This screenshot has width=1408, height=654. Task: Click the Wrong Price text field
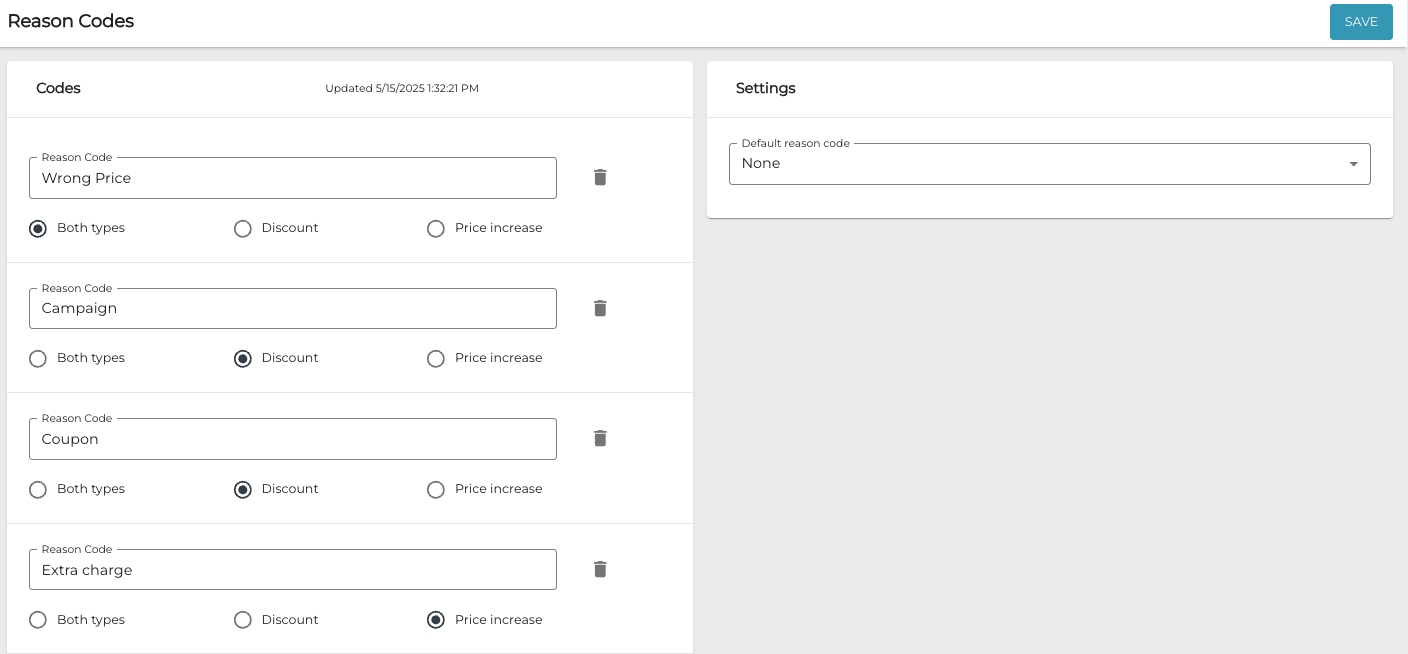click(292, 178)
